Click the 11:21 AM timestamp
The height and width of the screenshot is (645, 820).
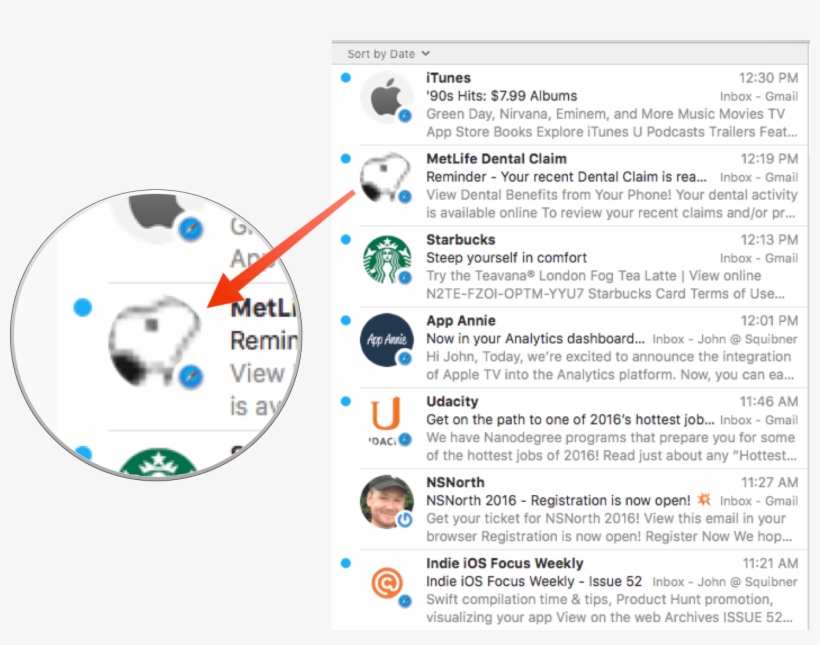pos(770,563)
